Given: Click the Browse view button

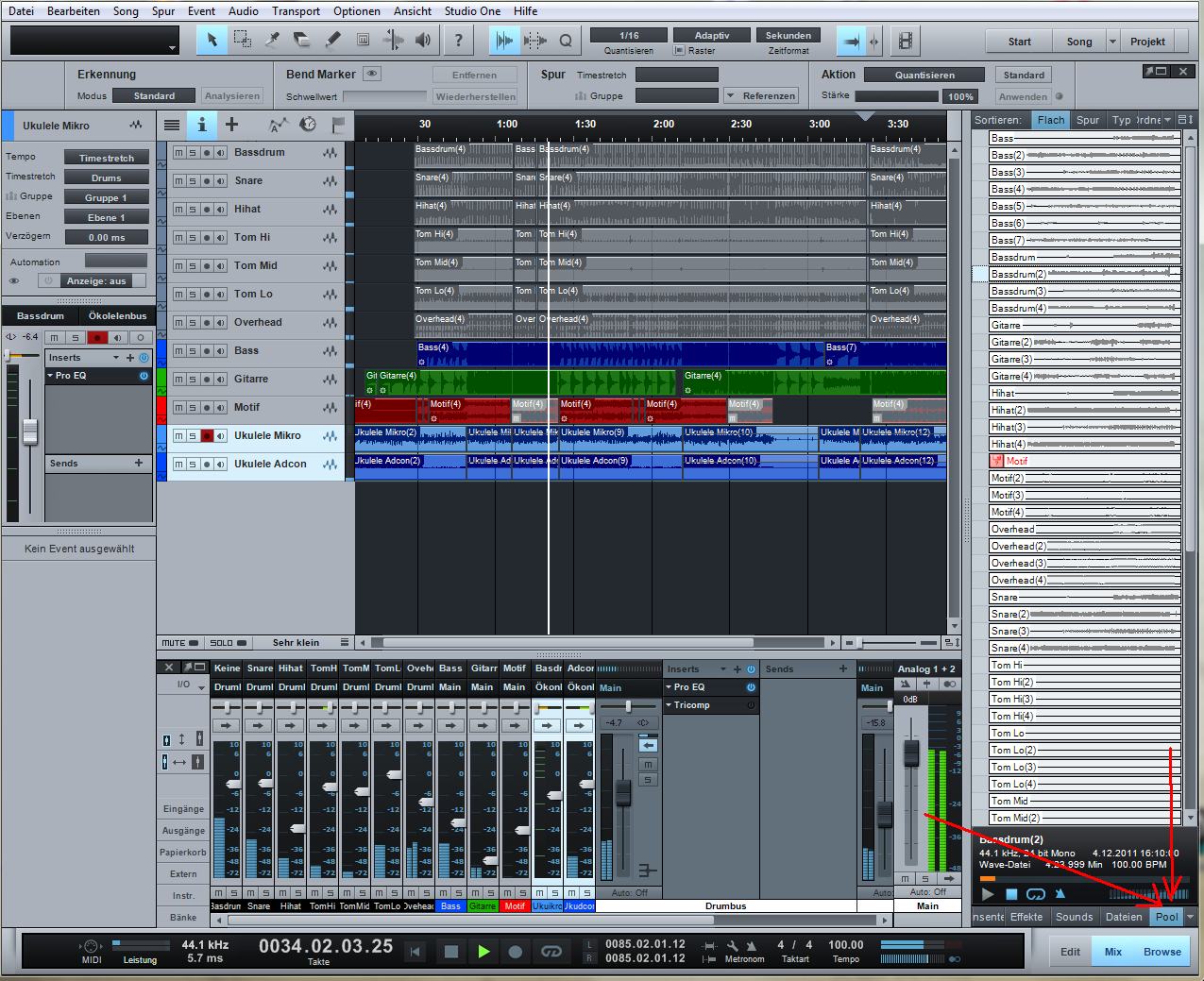Looking at the screenshot, I should 1162,952.
